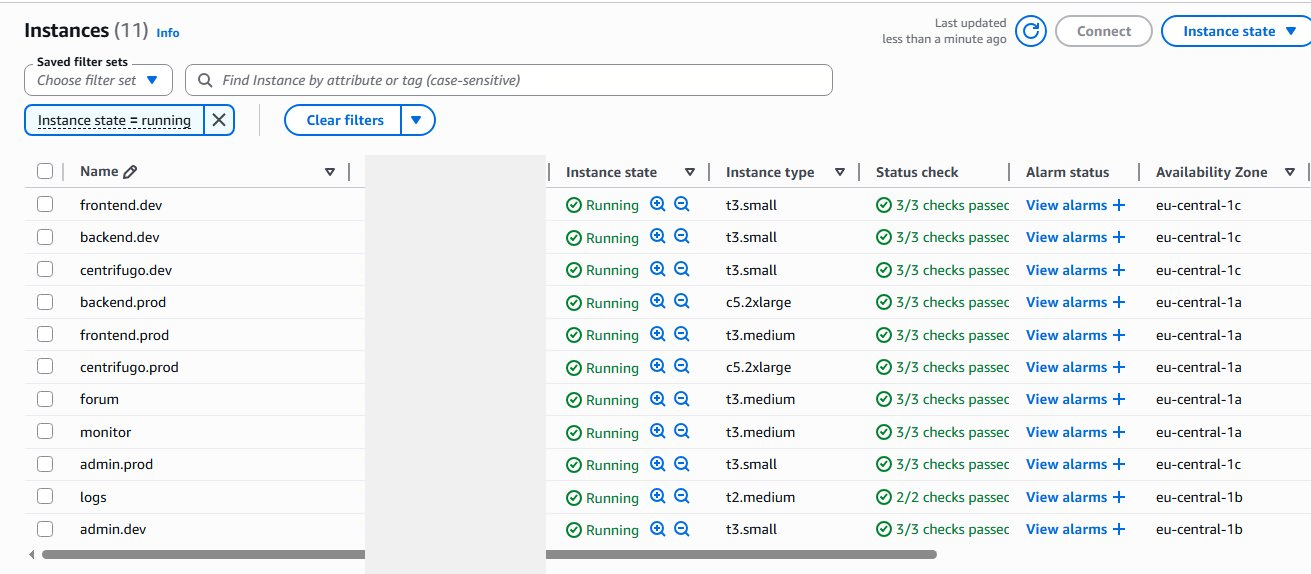The image size is (1311, 574).
Task: Check the frontend.prod instance checkbox
Action: [x=45, y=334]
